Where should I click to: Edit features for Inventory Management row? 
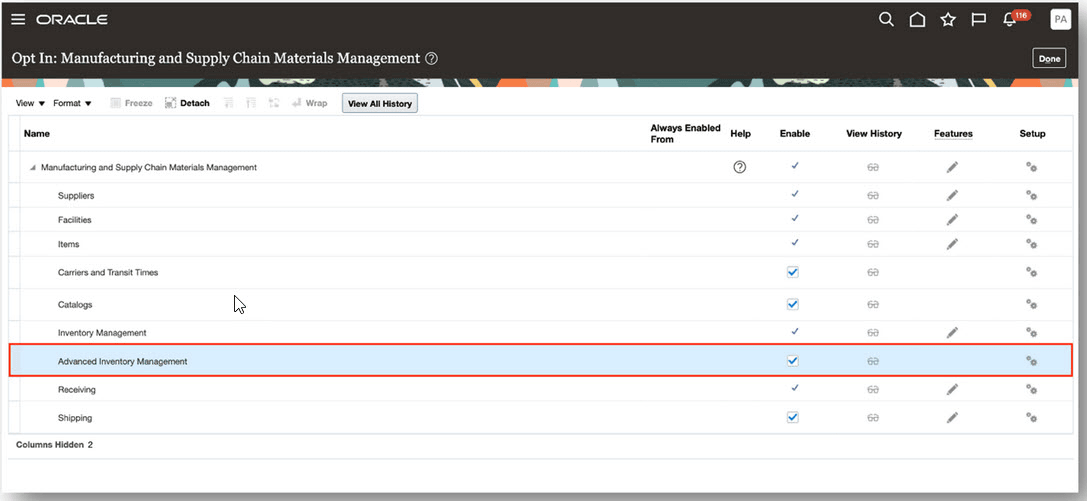pos(953,333)
